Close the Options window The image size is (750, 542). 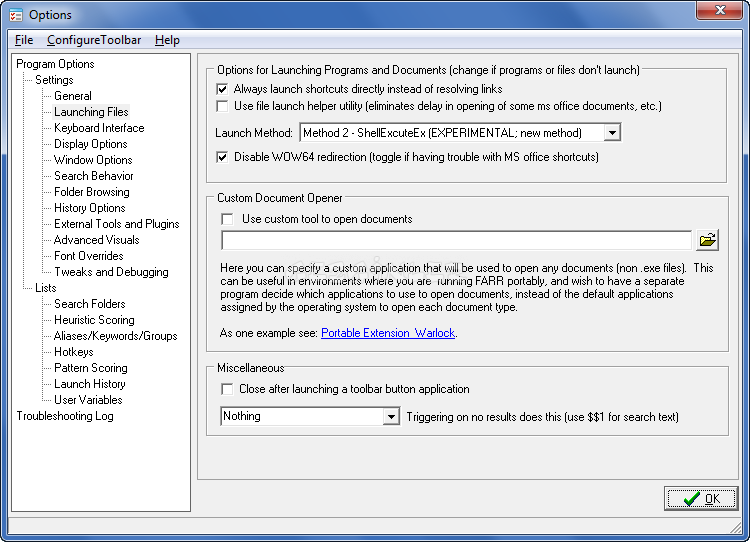719,11
